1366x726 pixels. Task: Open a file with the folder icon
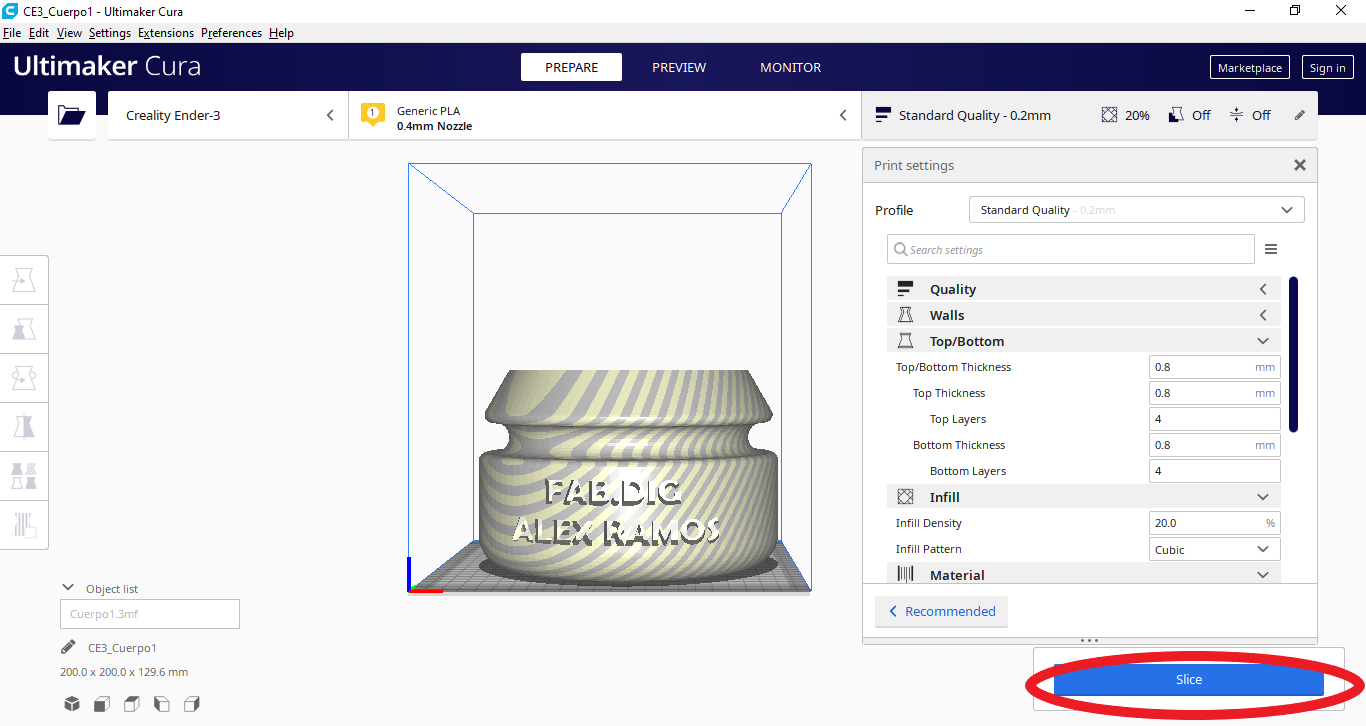(72, 115)
